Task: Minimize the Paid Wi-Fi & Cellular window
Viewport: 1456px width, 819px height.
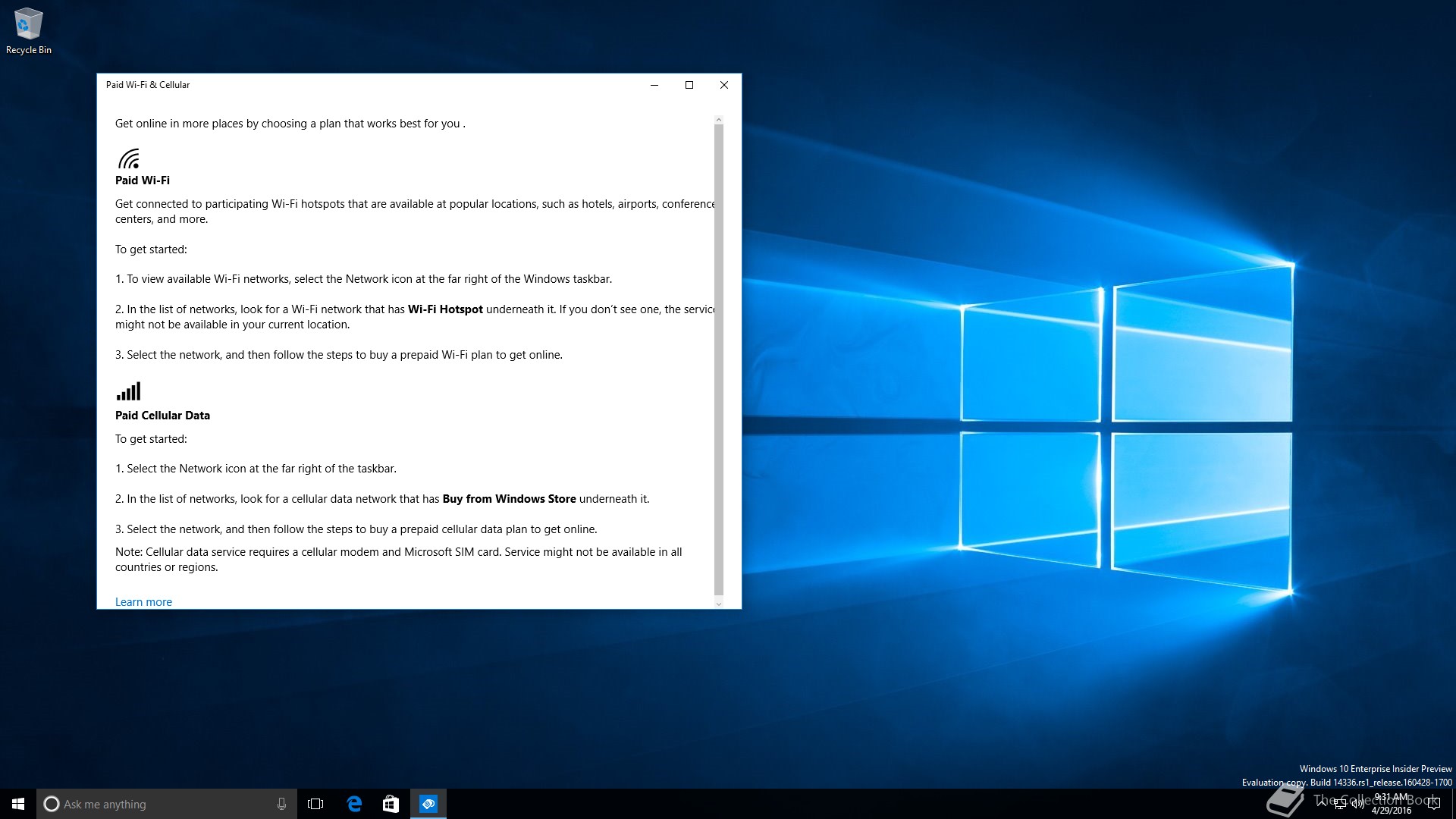Action: tap(654, 85)
